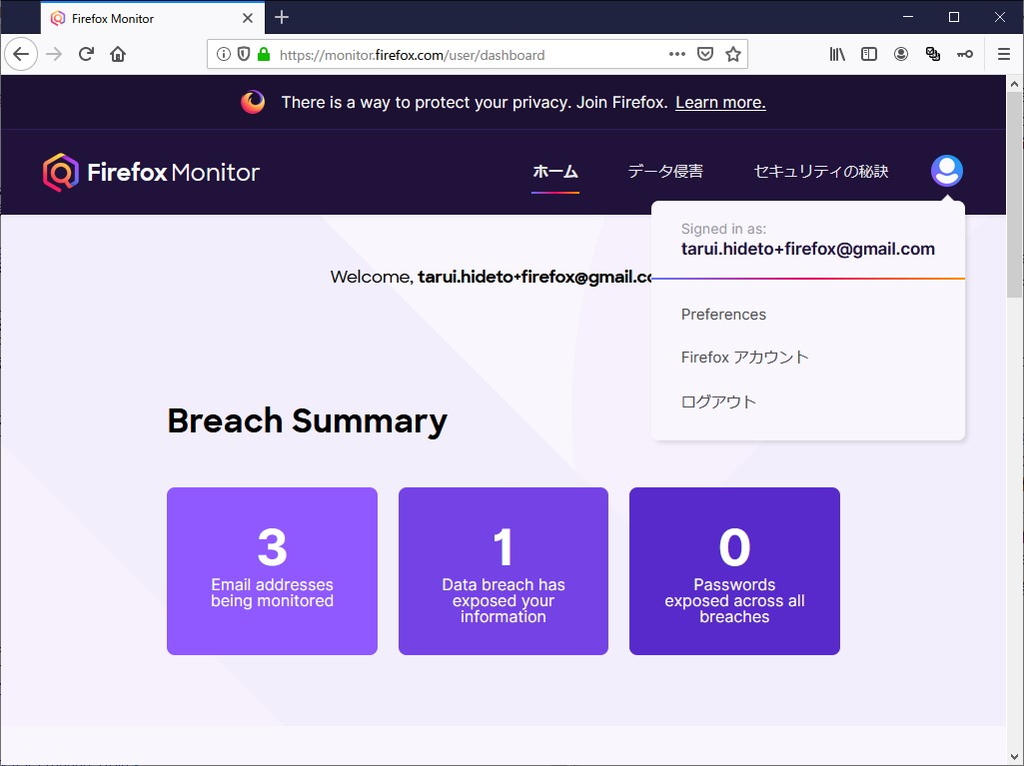This screenshot has width=1024, height=766.
Task: Open the hamburger application menu
Action: (1003, 54)
